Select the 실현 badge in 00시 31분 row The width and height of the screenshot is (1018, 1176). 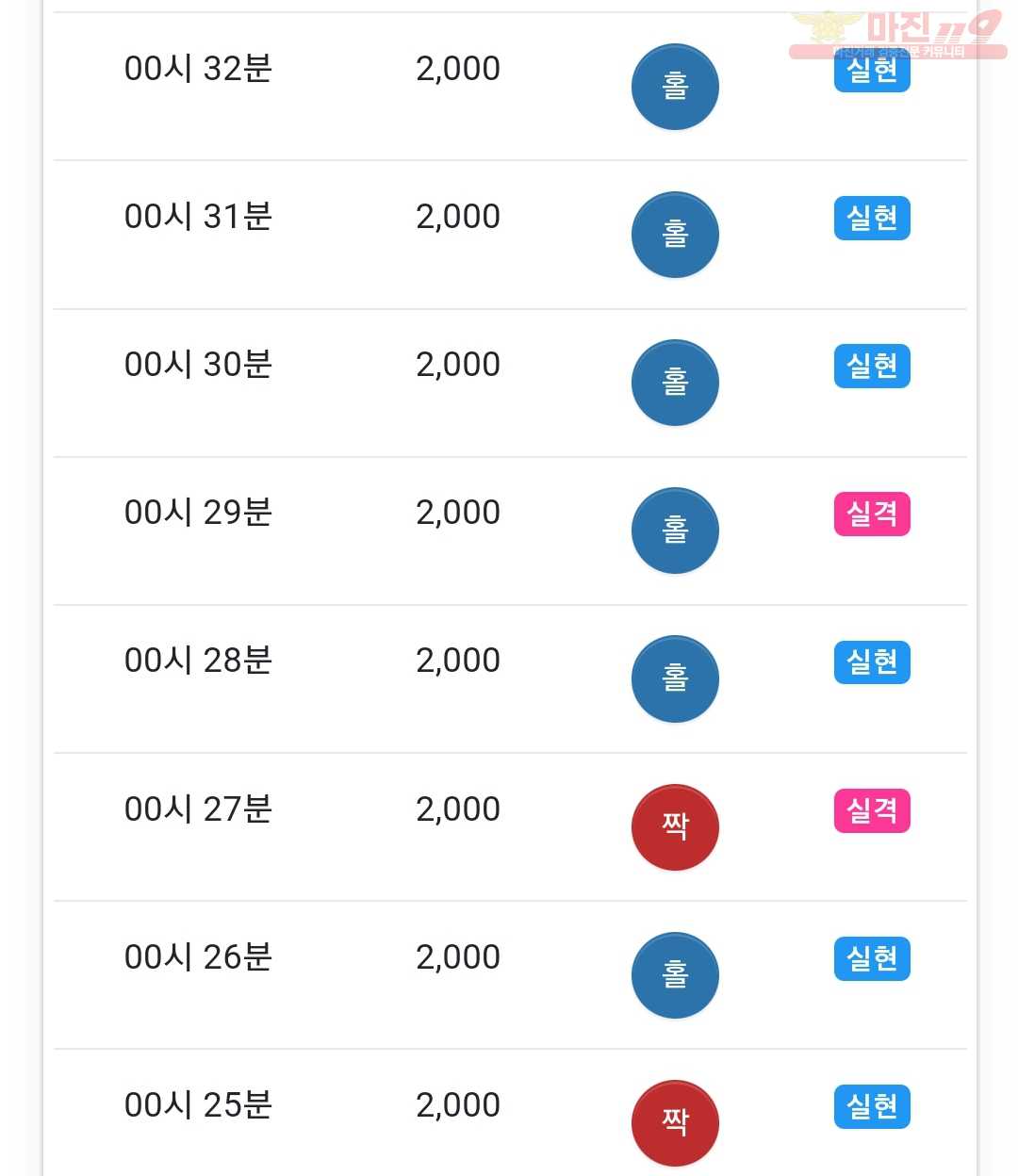click(872, 218)
